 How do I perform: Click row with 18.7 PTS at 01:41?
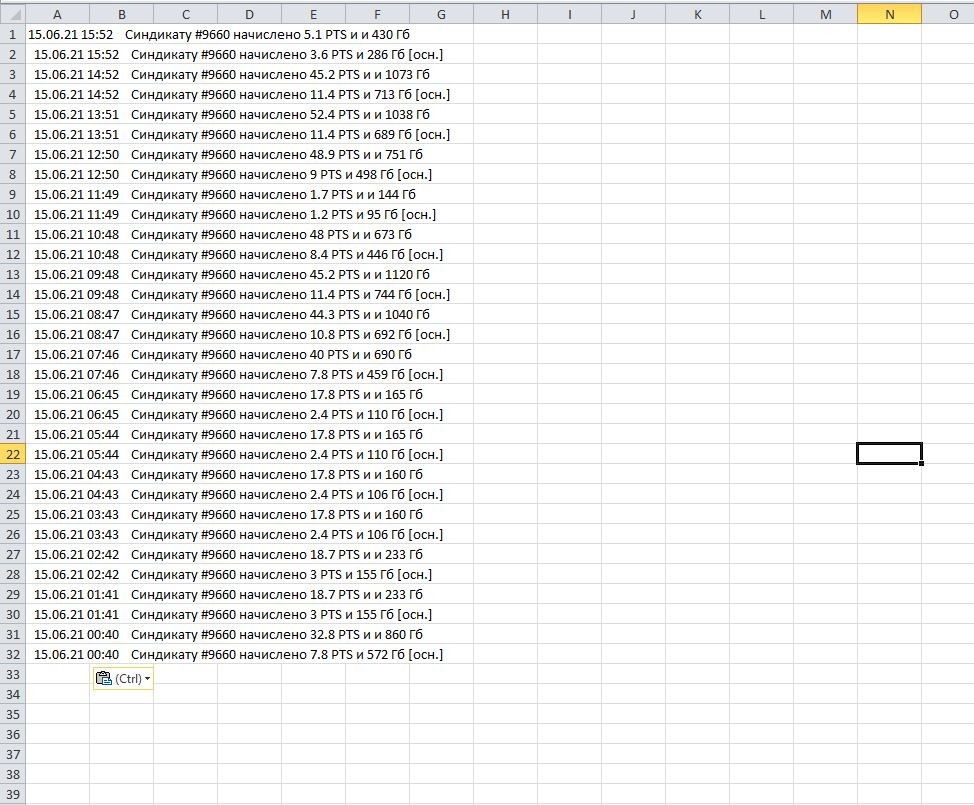pyautogui.click(x=228, y=594)
